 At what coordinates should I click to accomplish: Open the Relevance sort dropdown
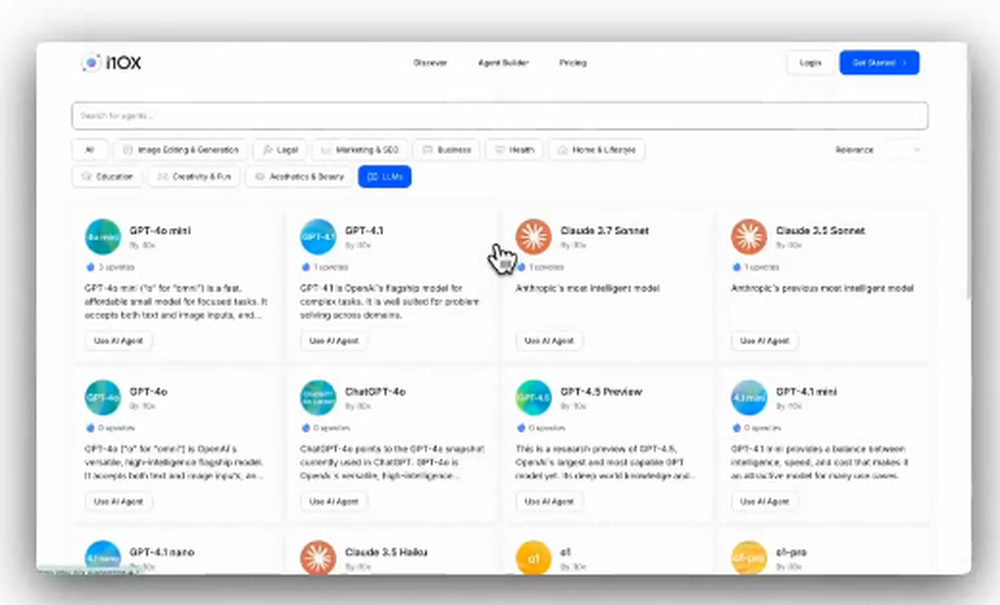[877, 150]
